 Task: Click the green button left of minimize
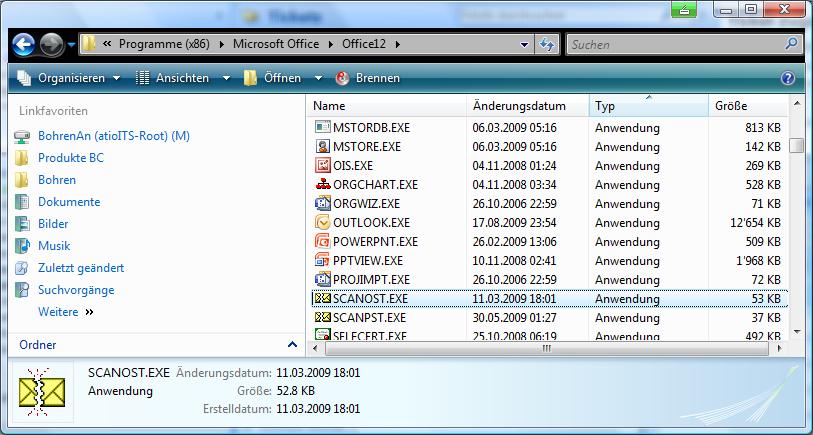coord(684,9)
